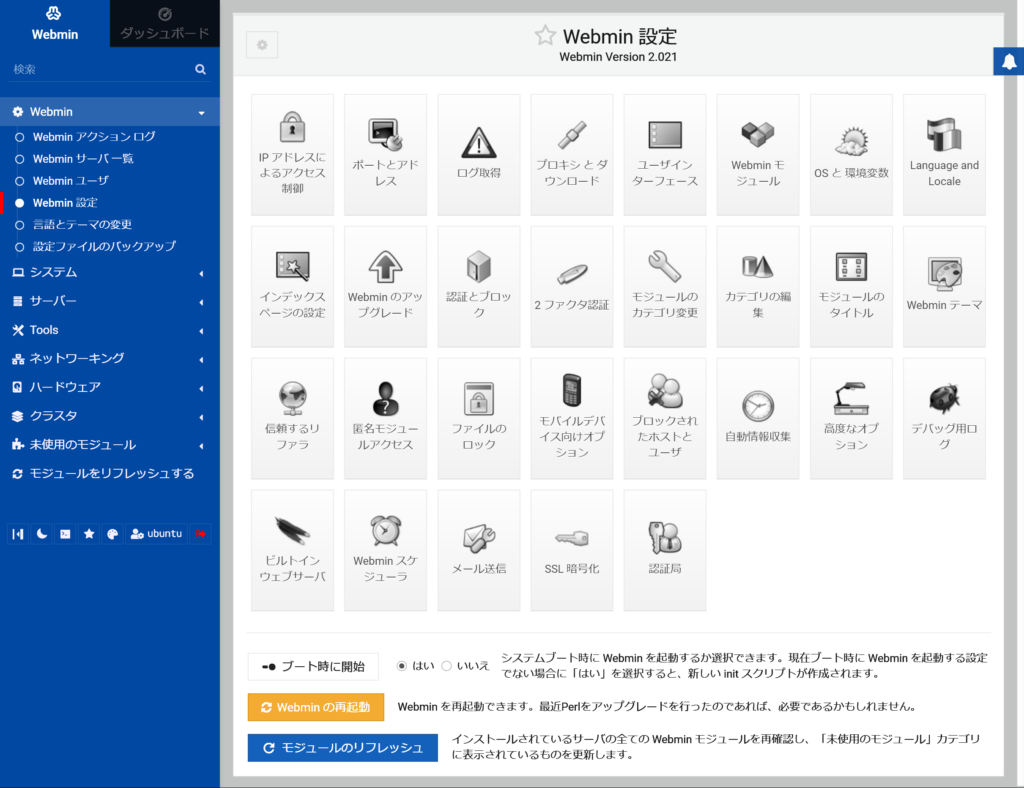Open Webmin サーバ一覧 menu item
The height and width of the screenshot is (788, 1024).
tap(83, 159)
